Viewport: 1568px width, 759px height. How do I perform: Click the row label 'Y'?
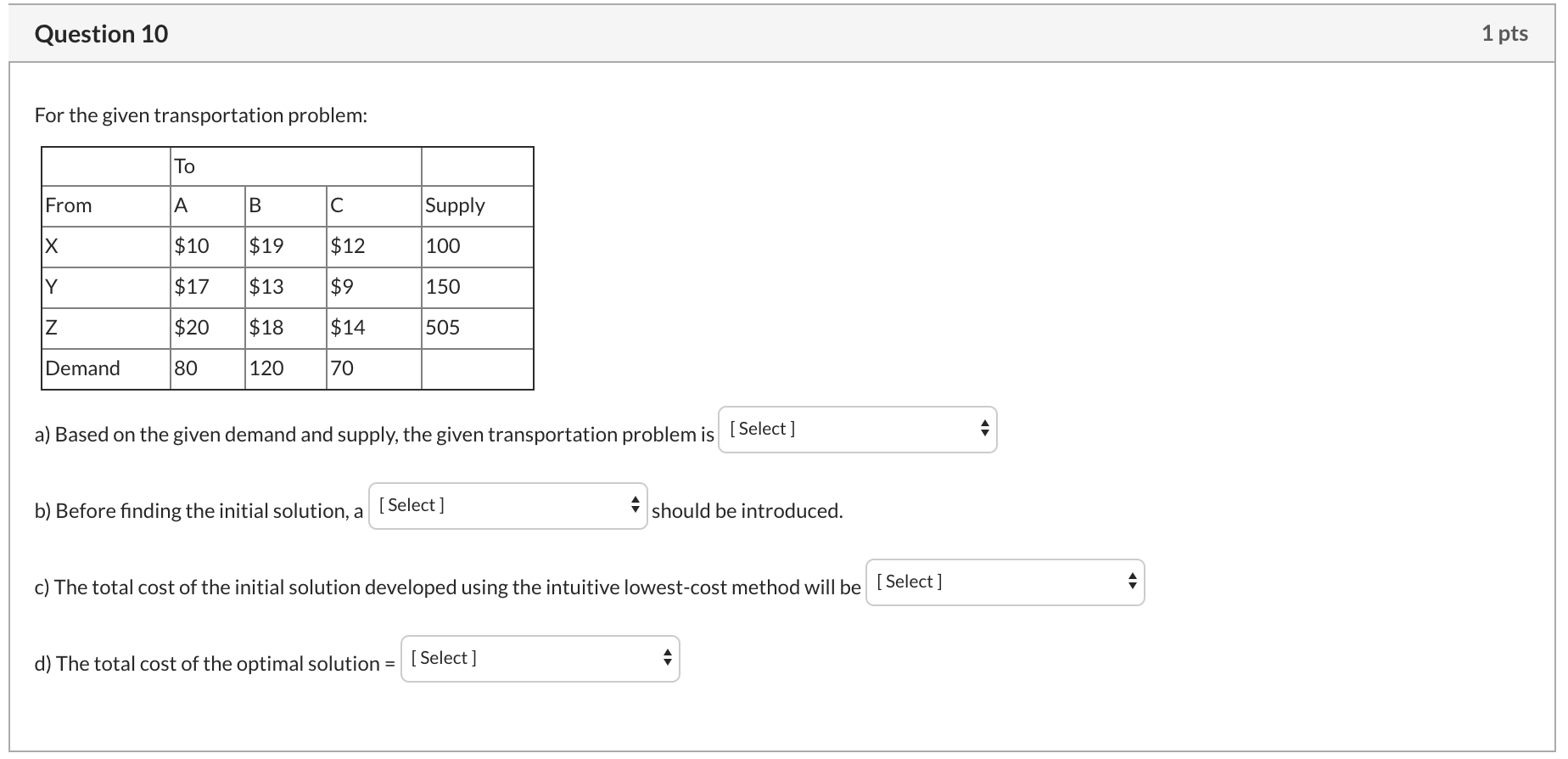pyautogui.click(x=52, y=287)
